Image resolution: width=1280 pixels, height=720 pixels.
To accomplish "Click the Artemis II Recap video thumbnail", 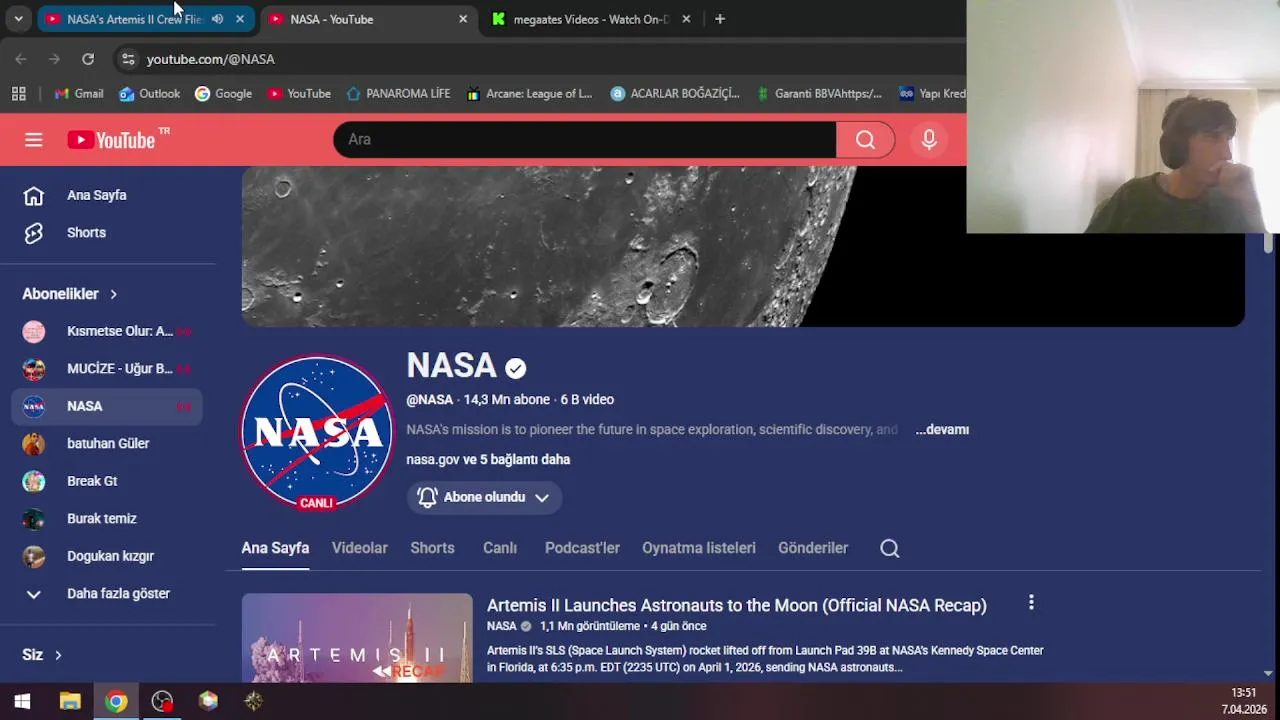I will pos(357,638).
